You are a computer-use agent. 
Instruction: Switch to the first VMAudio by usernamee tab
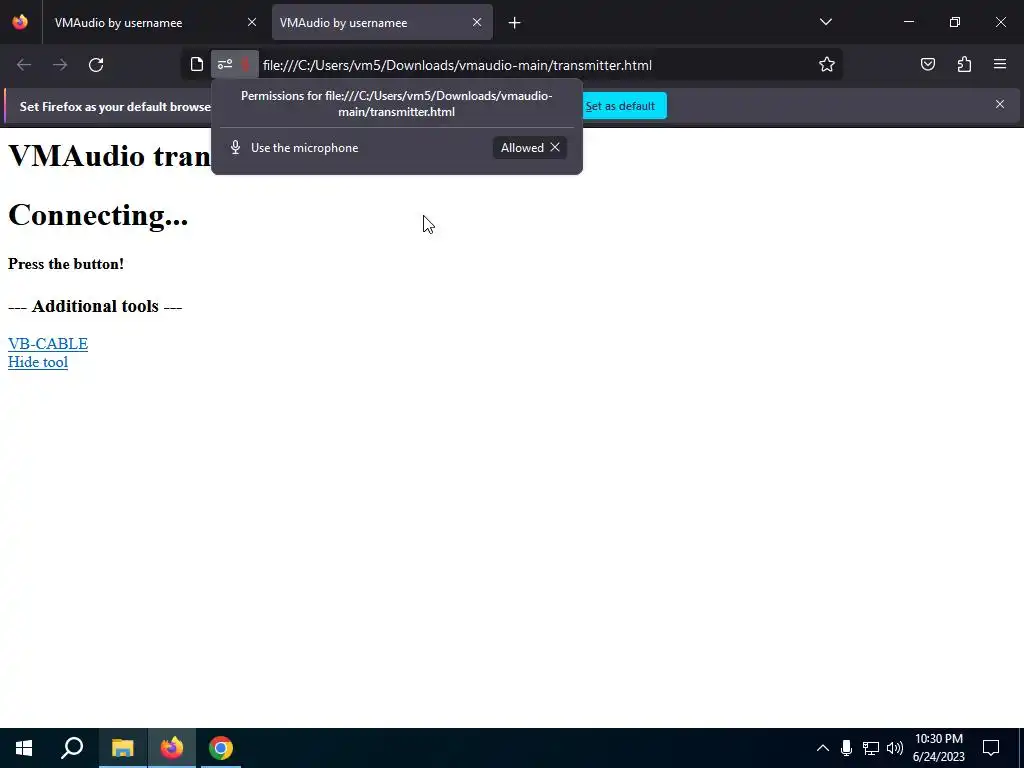click(153, 22)
